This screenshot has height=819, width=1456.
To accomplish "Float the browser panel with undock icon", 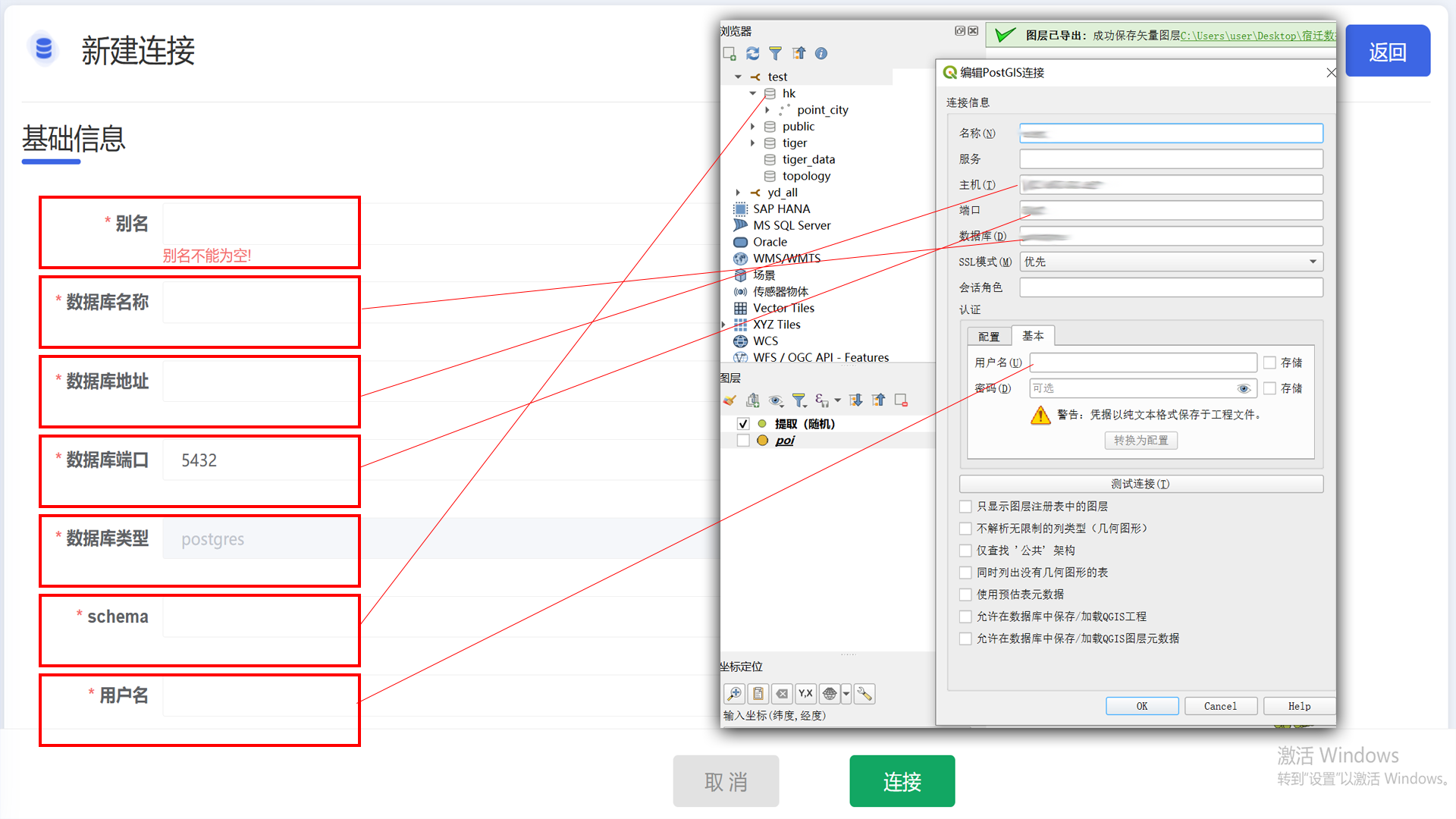I will coord(960,31).
